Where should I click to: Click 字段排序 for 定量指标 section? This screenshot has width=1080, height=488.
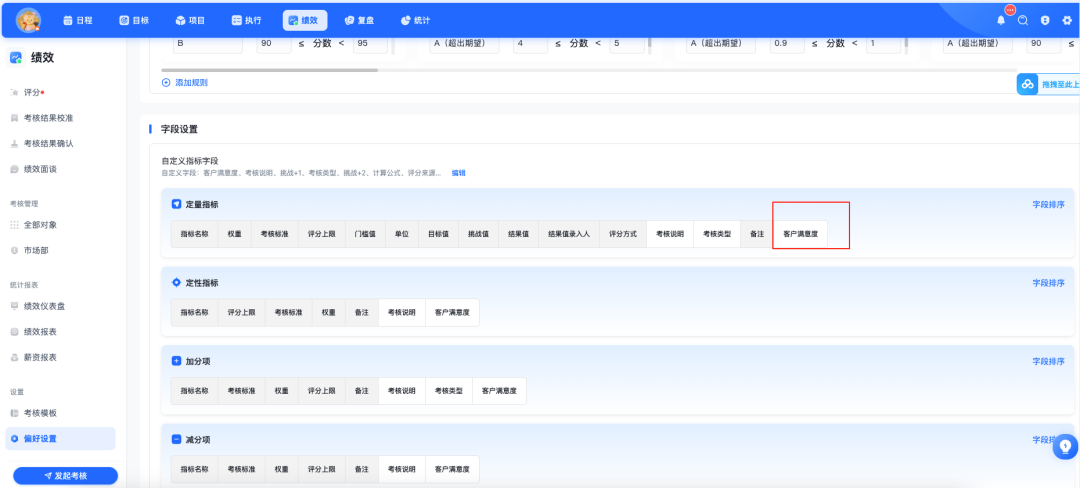(1048, 204)
